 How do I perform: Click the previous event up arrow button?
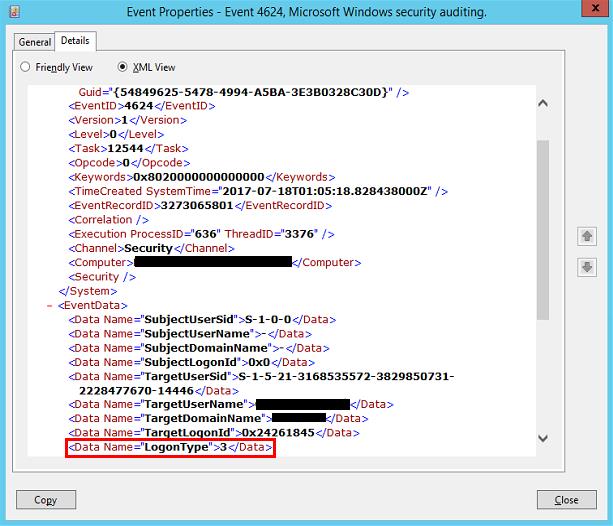[x=586, y=236]
